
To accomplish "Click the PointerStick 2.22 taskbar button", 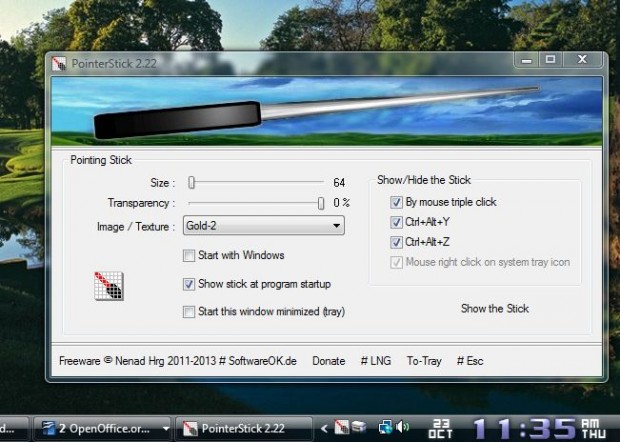I will pyautogui.click(x=243, y=429).
